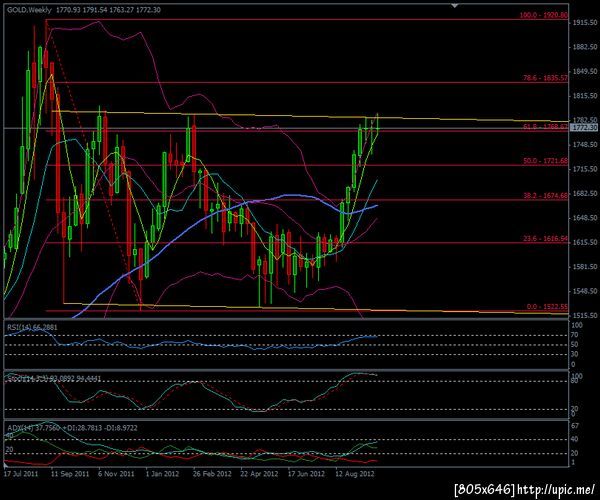Image resolution: width=600 pixels, height=500 pixels.
Task: Select the 78.6 - 1835.57 Fibonacci level label
Action: 545,78
